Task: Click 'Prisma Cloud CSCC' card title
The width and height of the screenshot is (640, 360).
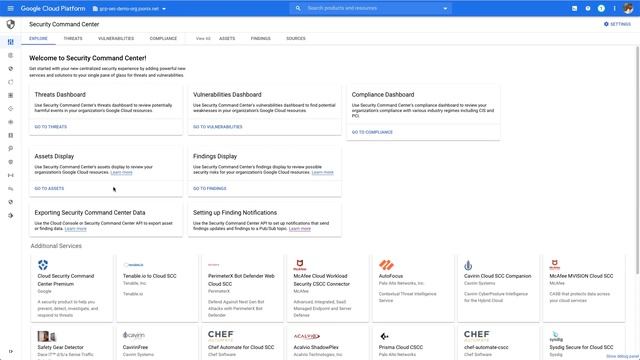Action: (401, 347)
